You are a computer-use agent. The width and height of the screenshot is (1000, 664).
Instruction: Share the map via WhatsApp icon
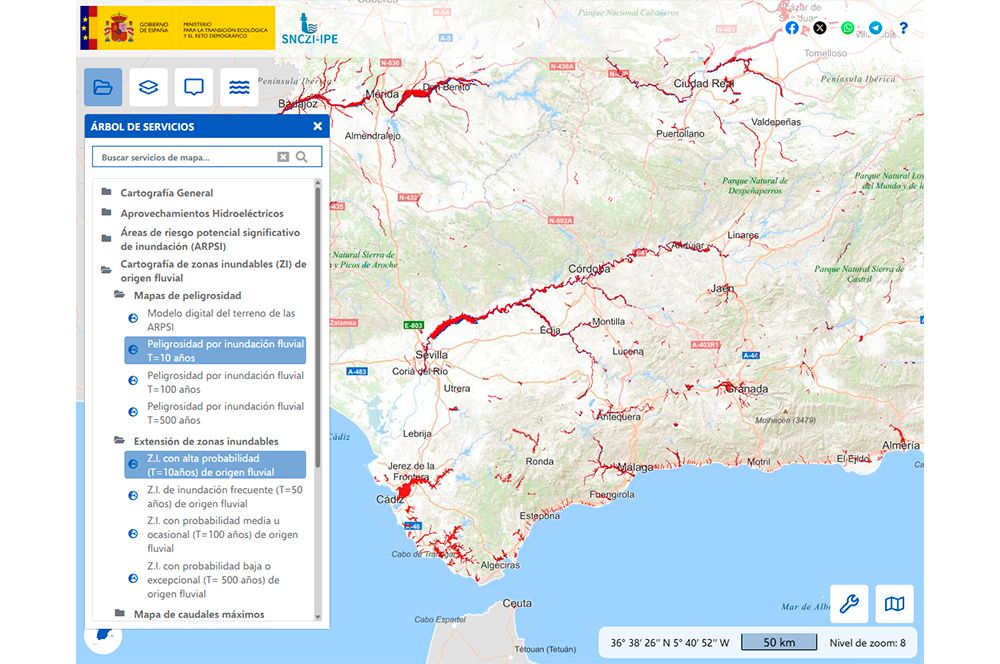coord(848,27)
